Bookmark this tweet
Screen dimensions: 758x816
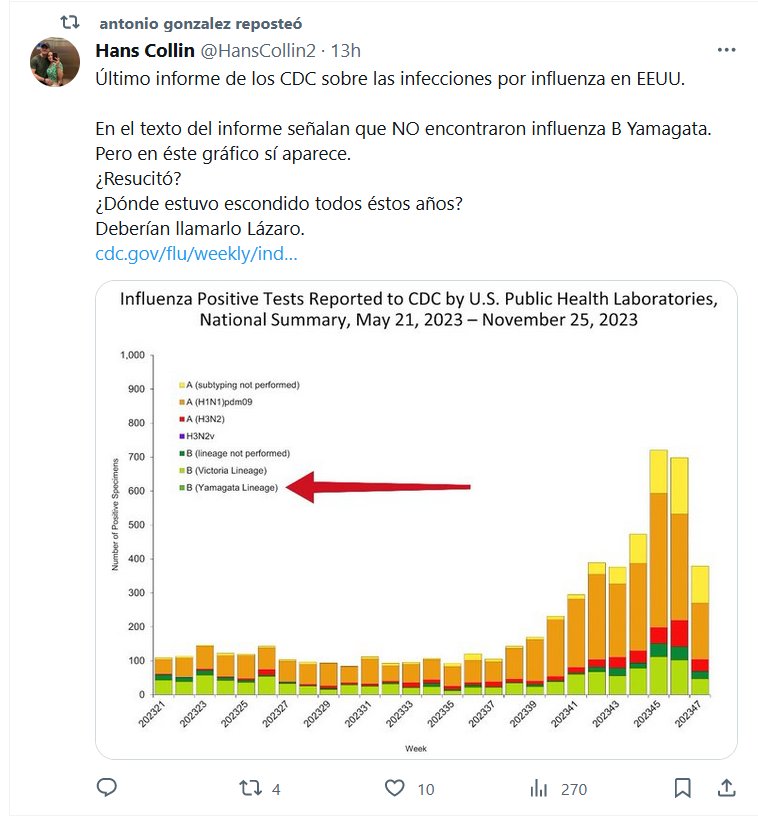pos(682,788)
